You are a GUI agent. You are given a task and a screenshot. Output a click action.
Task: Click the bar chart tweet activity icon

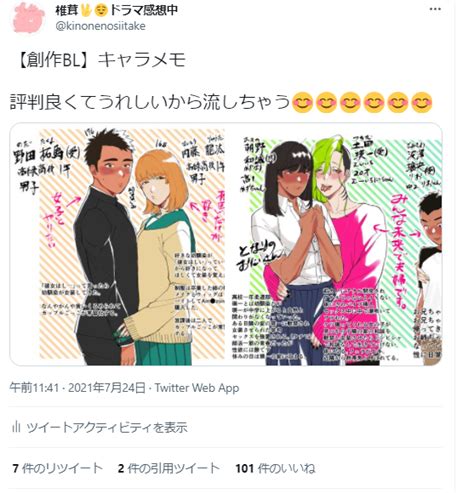16,427
